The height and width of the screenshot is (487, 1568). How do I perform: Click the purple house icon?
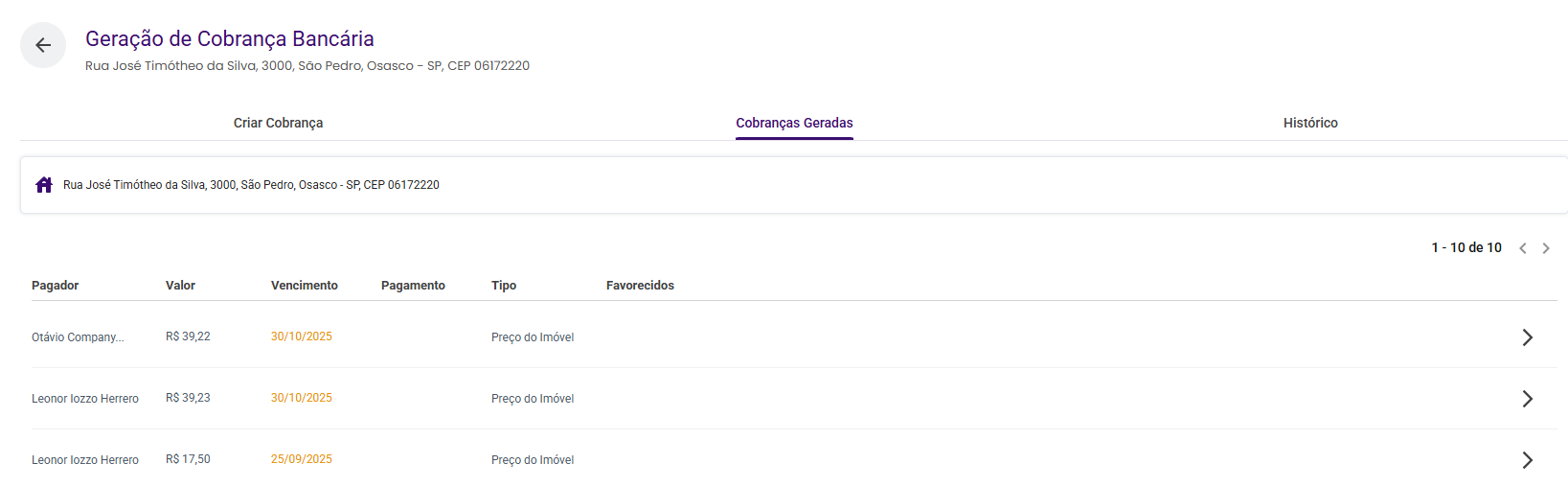point(44,185)
